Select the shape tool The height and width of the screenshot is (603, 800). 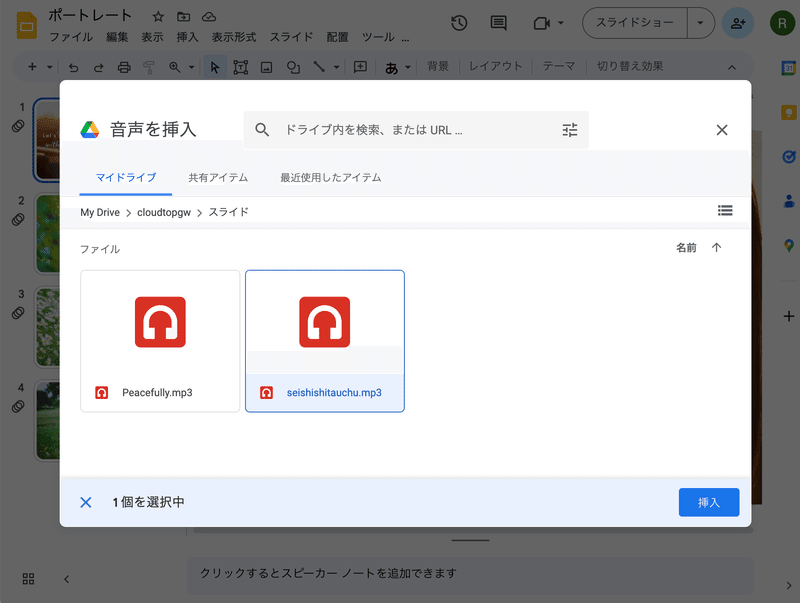click(293, 67)
